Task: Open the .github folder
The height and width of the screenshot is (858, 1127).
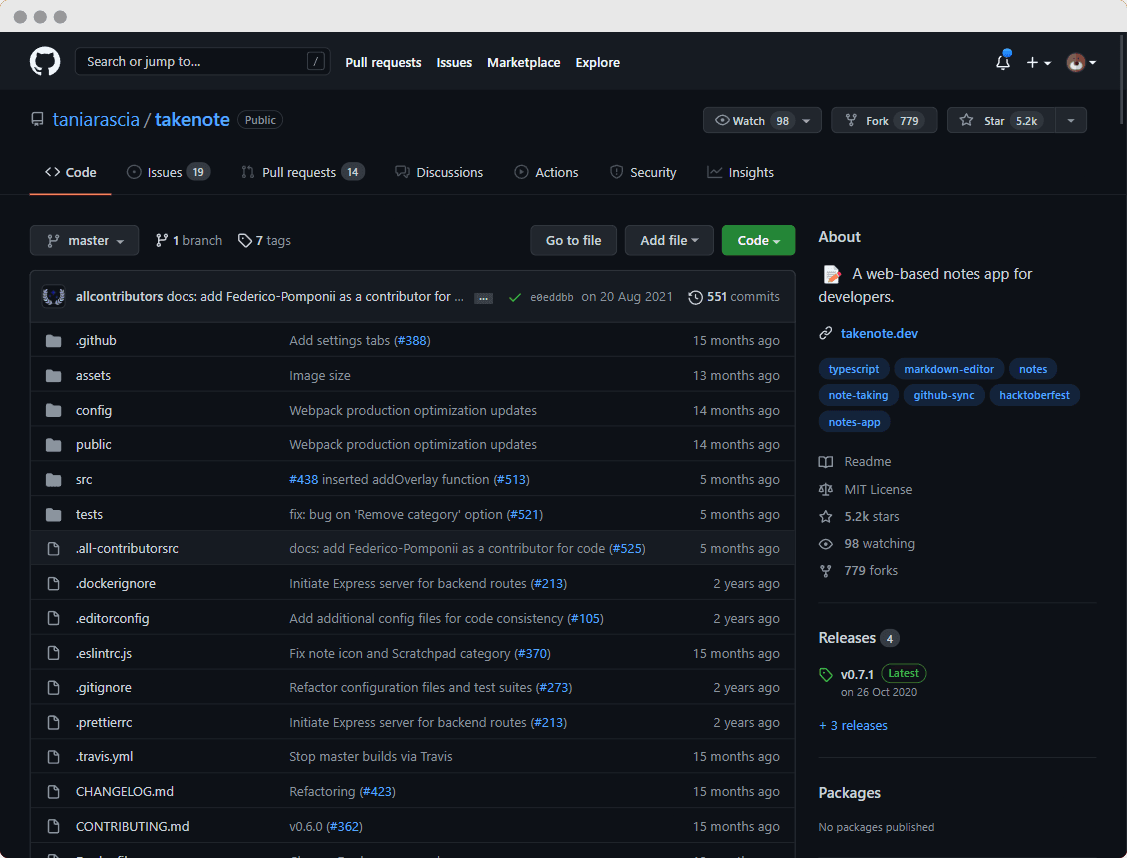Action: (96, 341)
